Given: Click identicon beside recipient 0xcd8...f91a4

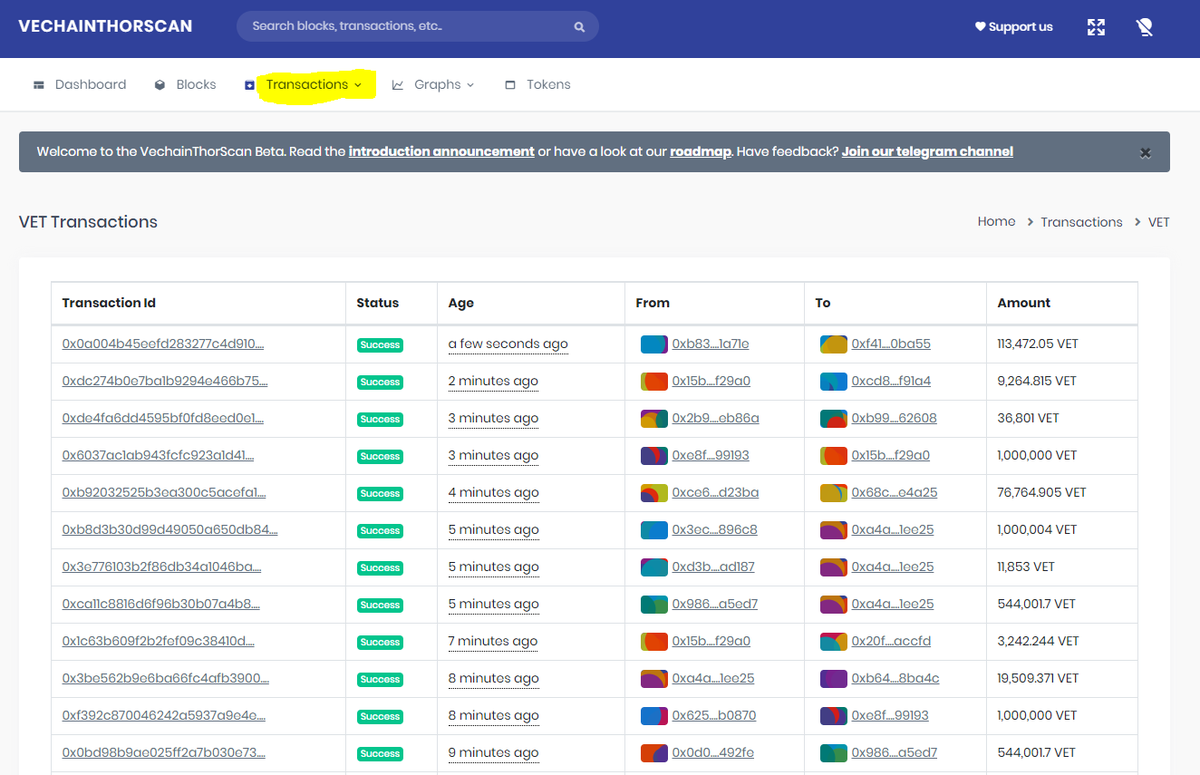Looking at the screenshot, I should (x=834, y=381).
